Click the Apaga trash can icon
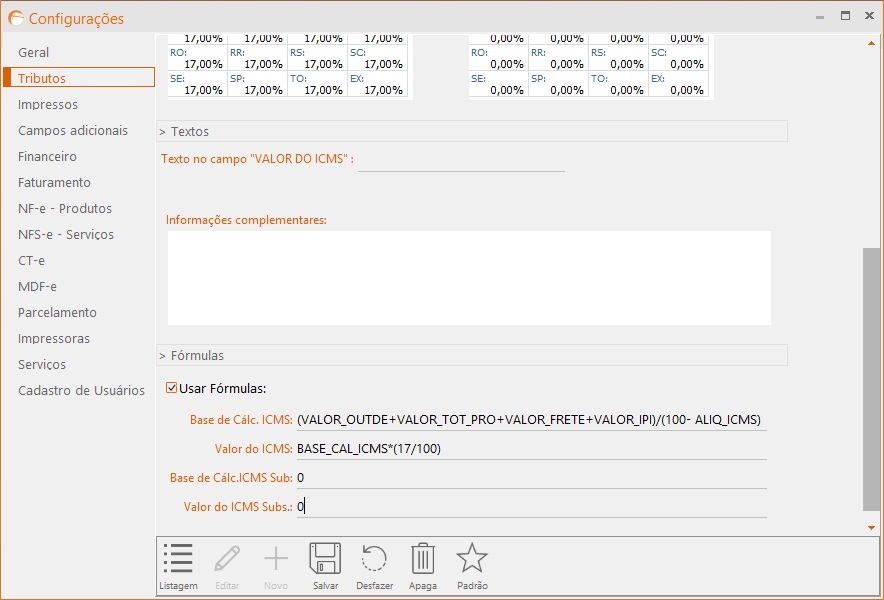 (x=423, y=560)
